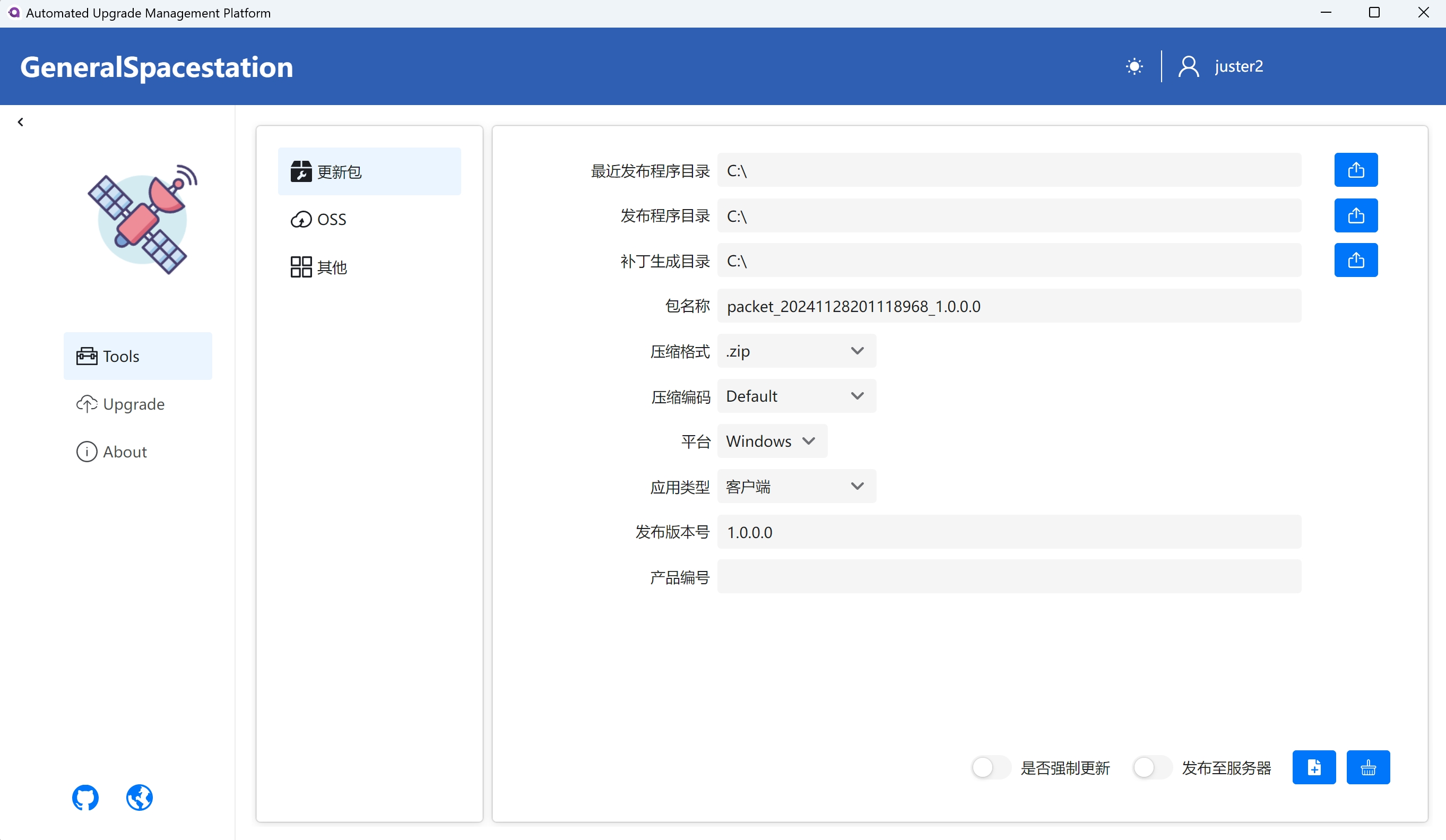Click the satellite logo image
The height and width of the screenshot is (840, 1446).
click(x=143, y=220)
